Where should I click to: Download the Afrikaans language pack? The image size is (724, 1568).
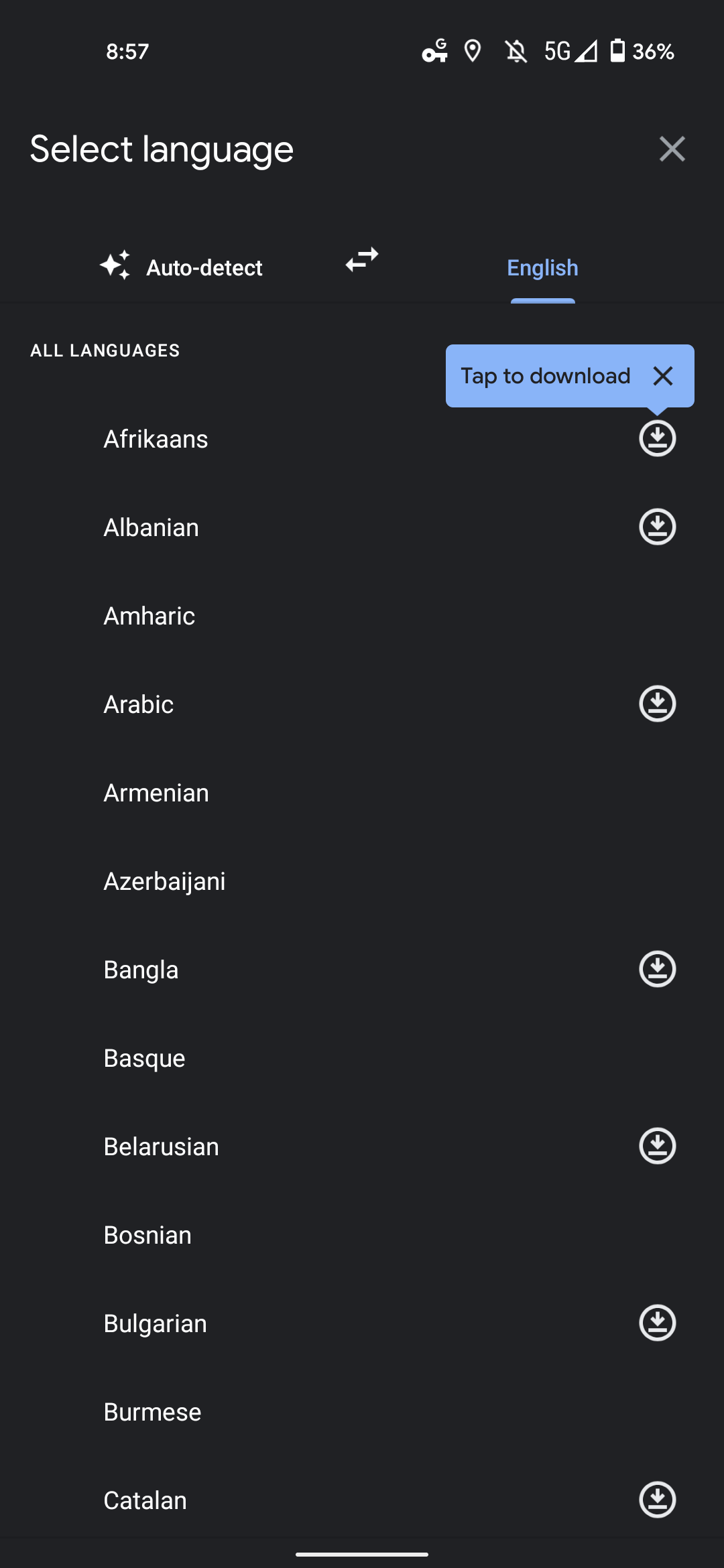coord(657,439)
